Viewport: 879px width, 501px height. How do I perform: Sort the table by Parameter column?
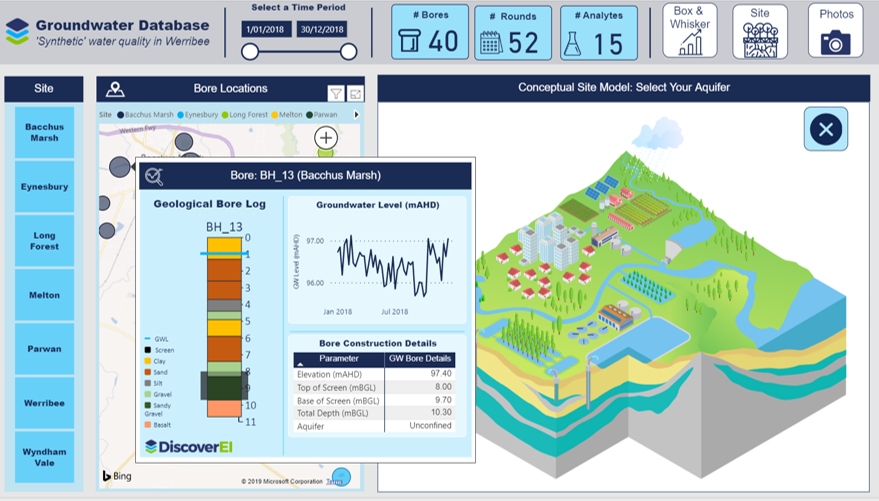339,359
